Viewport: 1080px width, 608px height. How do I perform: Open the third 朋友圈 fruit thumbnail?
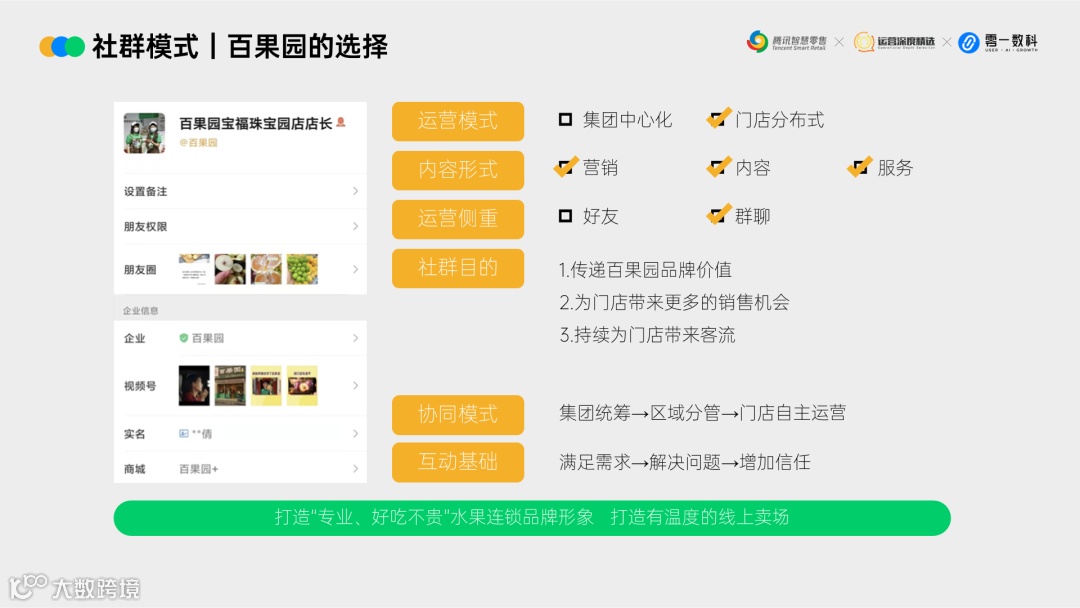(266, 269)
